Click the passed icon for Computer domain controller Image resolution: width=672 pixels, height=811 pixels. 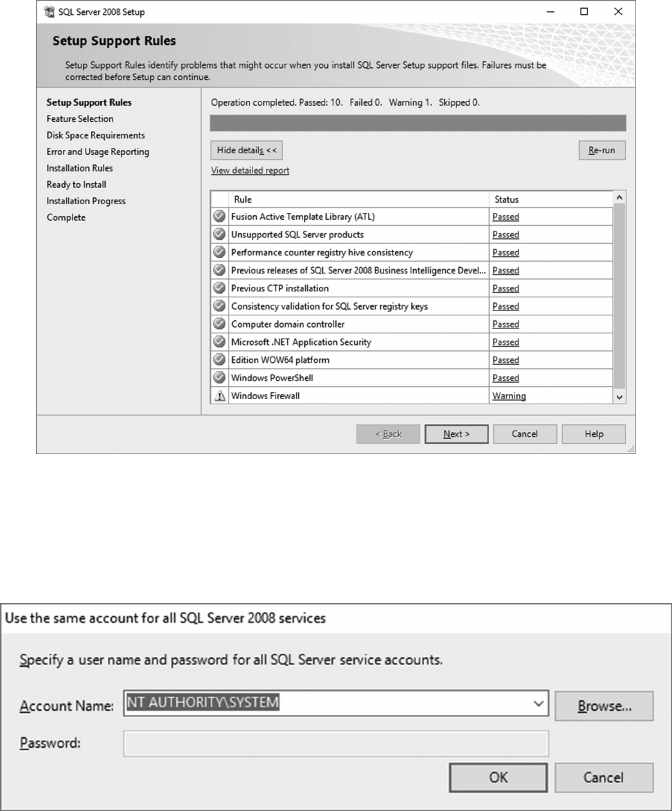(219, 324)
